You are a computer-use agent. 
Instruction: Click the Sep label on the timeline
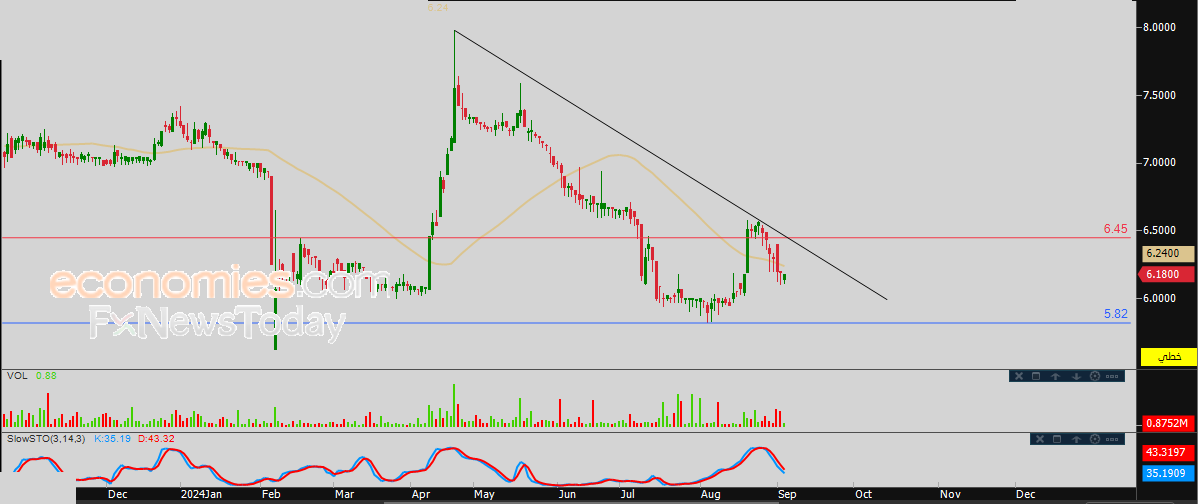787,495
